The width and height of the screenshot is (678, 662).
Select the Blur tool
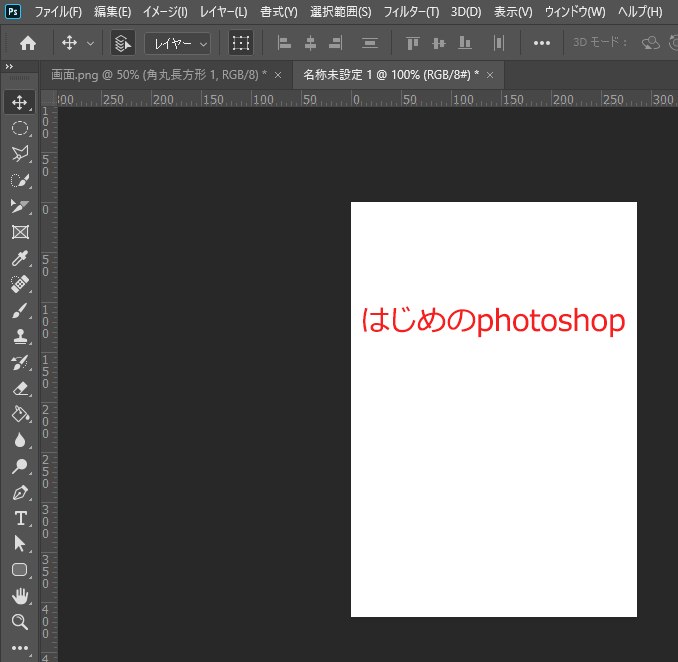click(20, 440)
